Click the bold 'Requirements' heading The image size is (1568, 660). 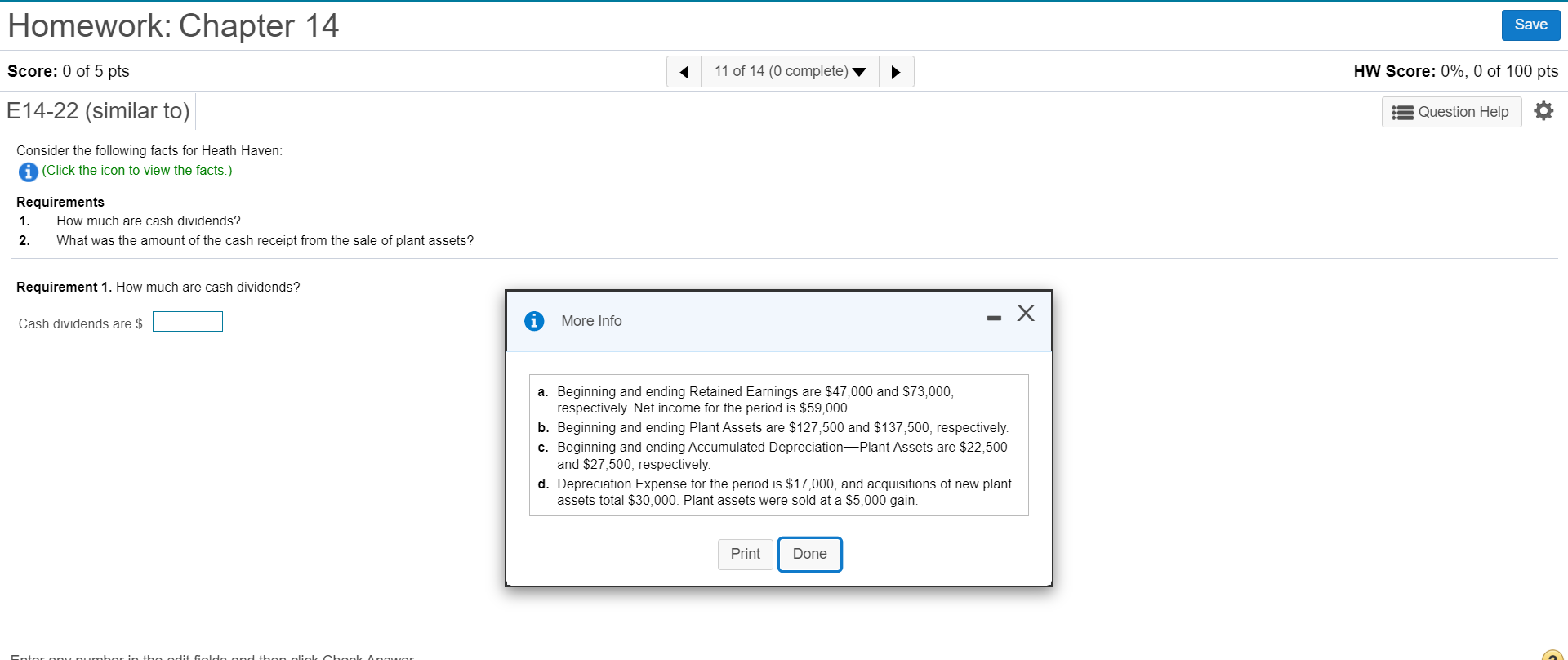coord(60,203)
